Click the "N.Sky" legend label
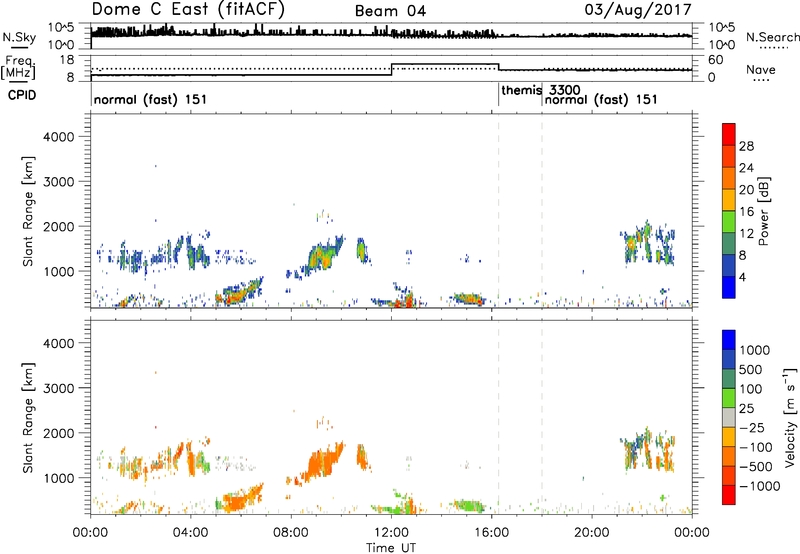Viewport: 800px width, 554px height. click(19, 37)
